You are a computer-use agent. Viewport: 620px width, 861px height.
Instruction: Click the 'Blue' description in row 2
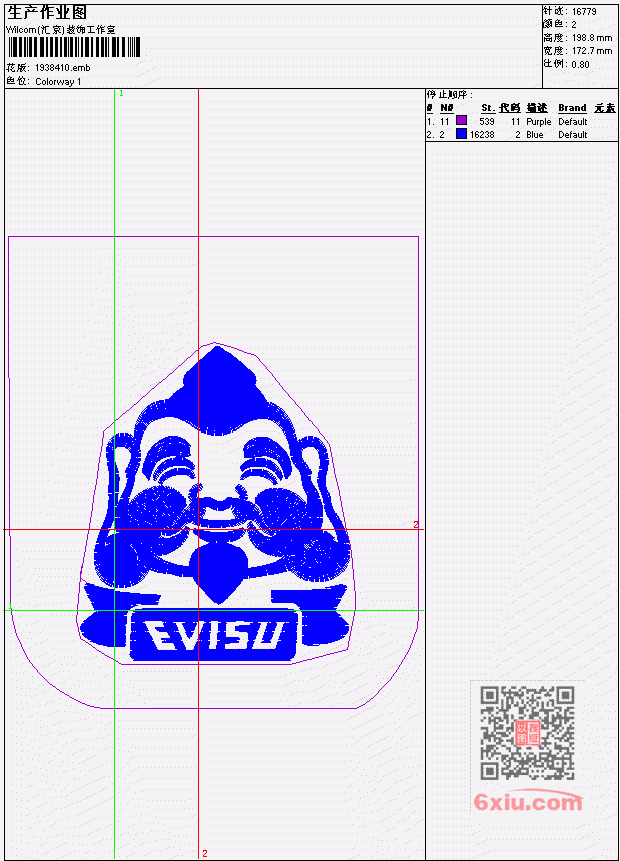[x=535, y=135]
